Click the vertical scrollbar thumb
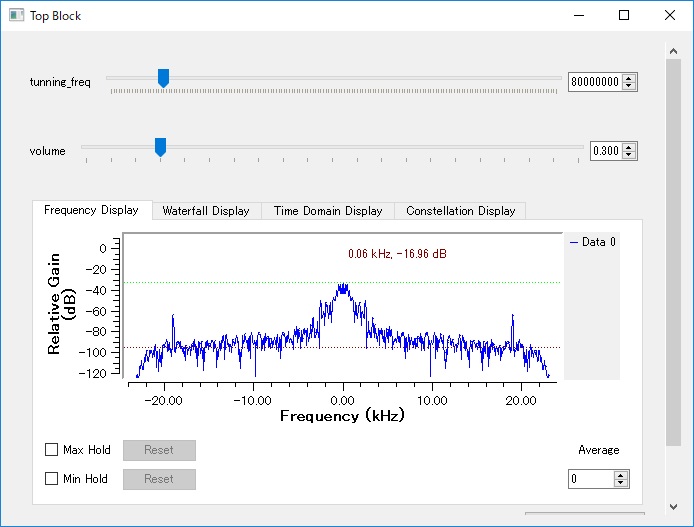Image resolution: width=694 pixels, height=527 pixels. 674,252
